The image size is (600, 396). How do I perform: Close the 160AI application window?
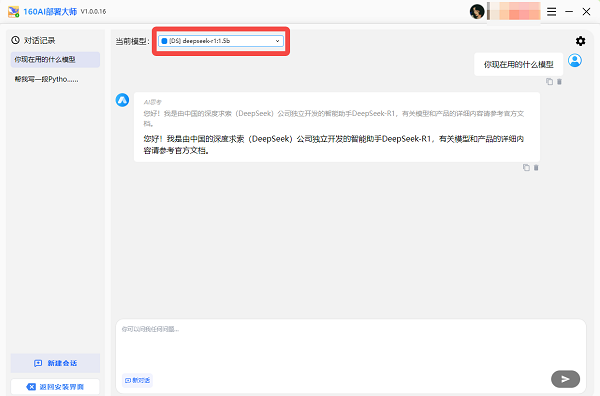point(586,12)
